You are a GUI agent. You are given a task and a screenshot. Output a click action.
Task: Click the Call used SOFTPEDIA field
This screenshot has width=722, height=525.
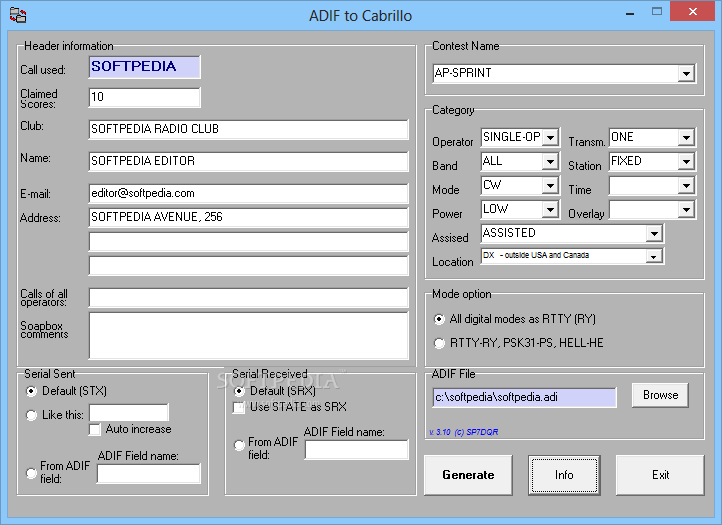tap(145, 67)
